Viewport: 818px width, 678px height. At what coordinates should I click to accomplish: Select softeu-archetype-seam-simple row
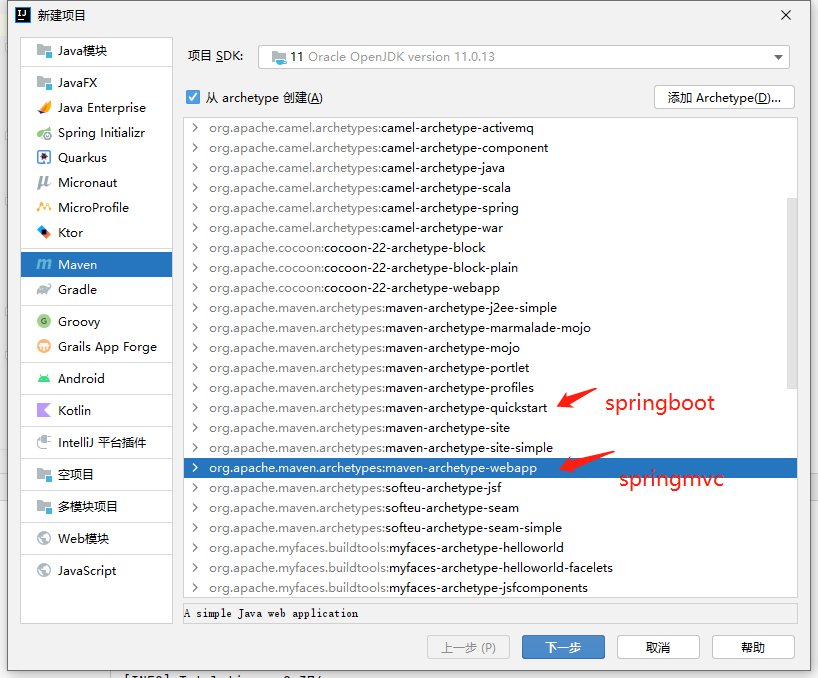(x=490, y=528)
